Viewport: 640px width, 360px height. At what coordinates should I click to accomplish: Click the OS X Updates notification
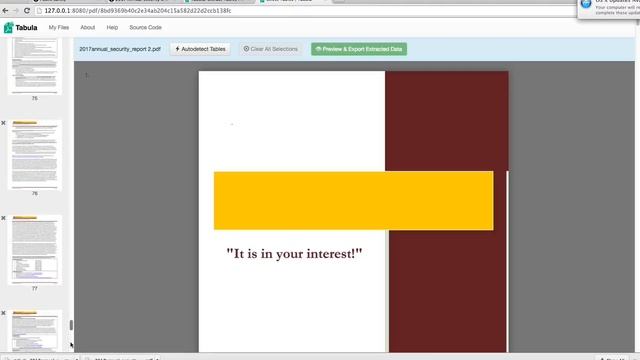tap(609, 8)
